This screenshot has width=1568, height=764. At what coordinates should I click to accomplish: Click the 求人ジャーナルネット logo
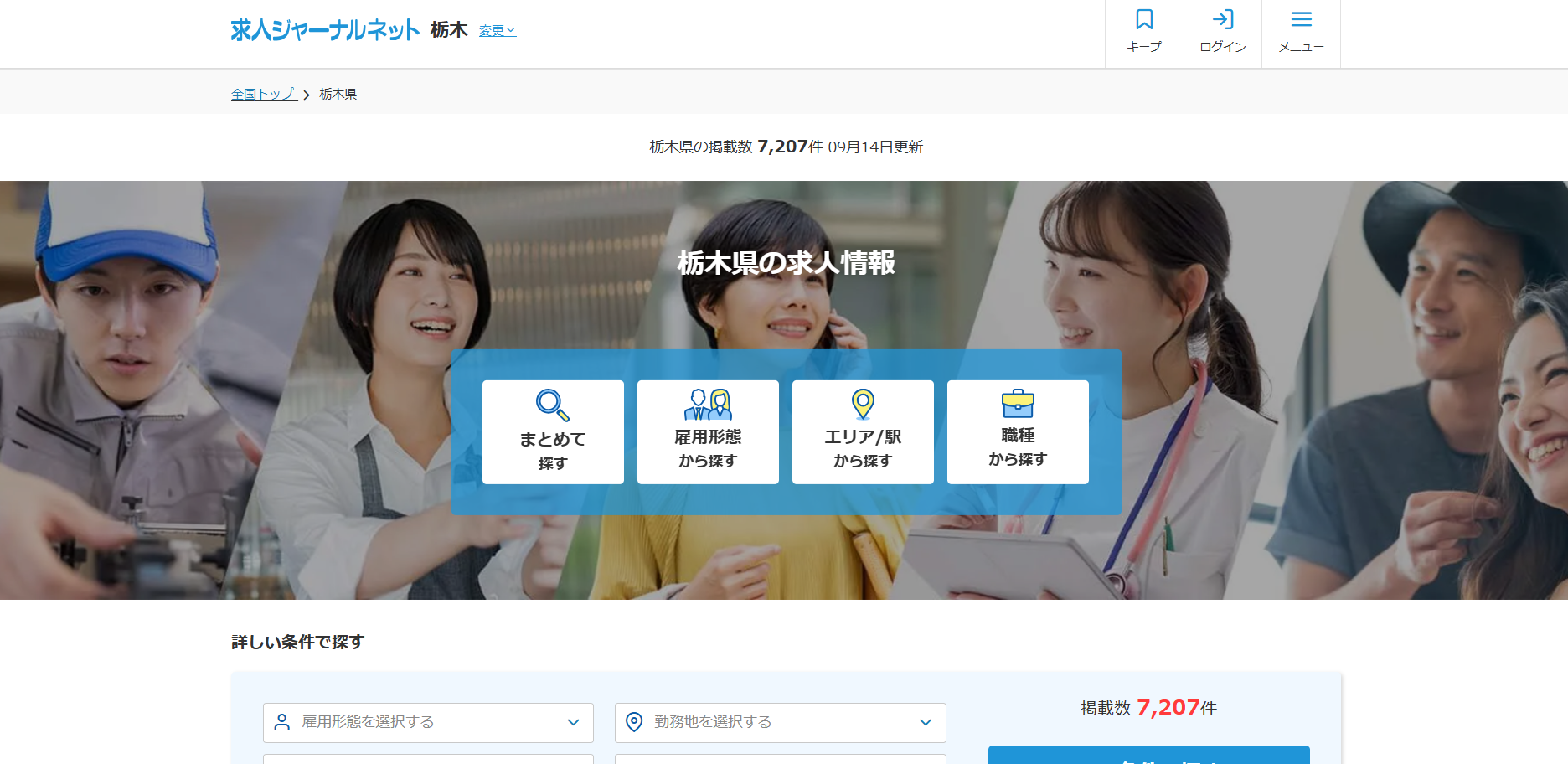click(325, 30)
